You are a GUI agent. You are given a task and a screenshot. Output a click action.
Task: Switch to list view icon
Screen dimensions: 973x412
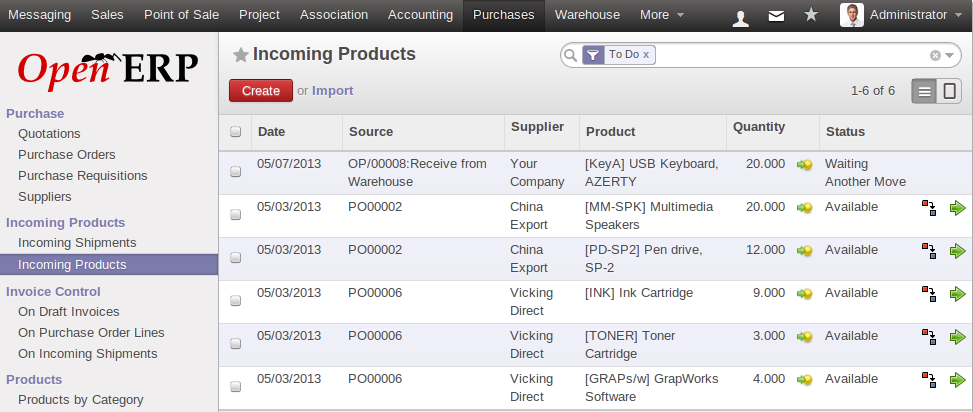[924, 91]
